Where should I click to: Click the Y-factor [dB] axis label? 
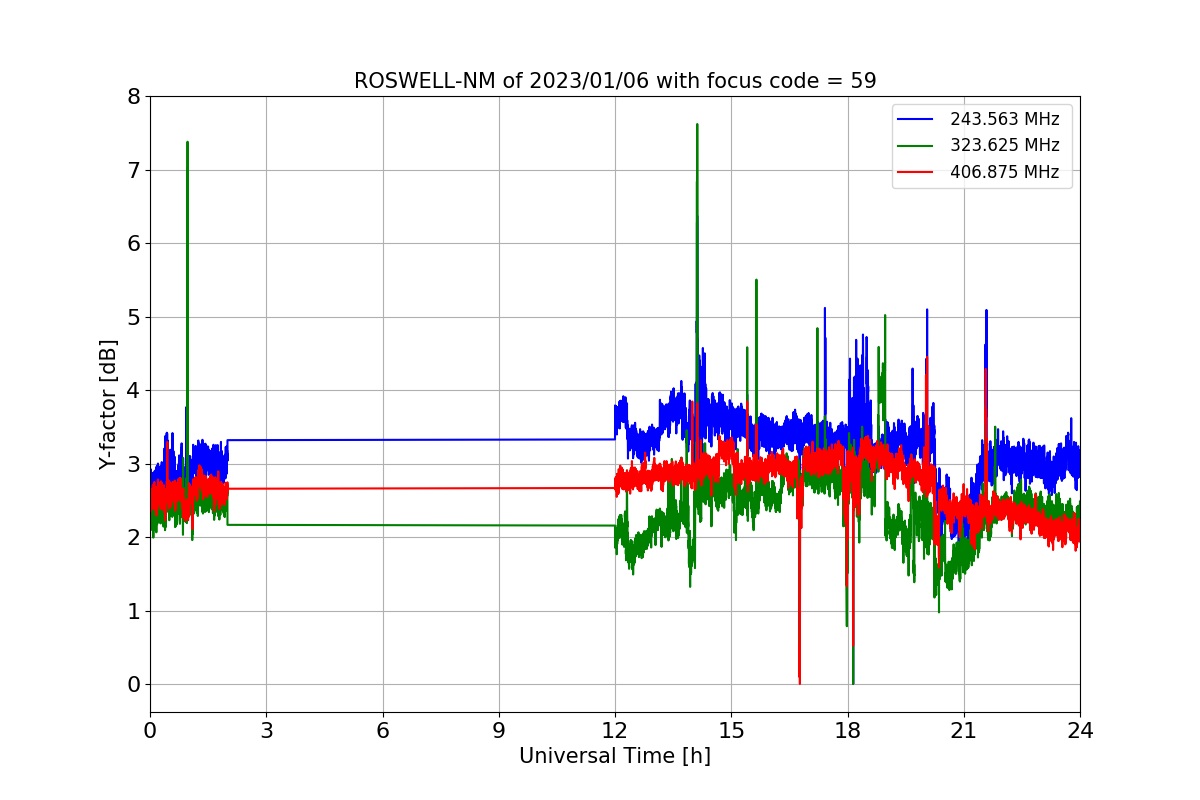(x=108, y=405)
